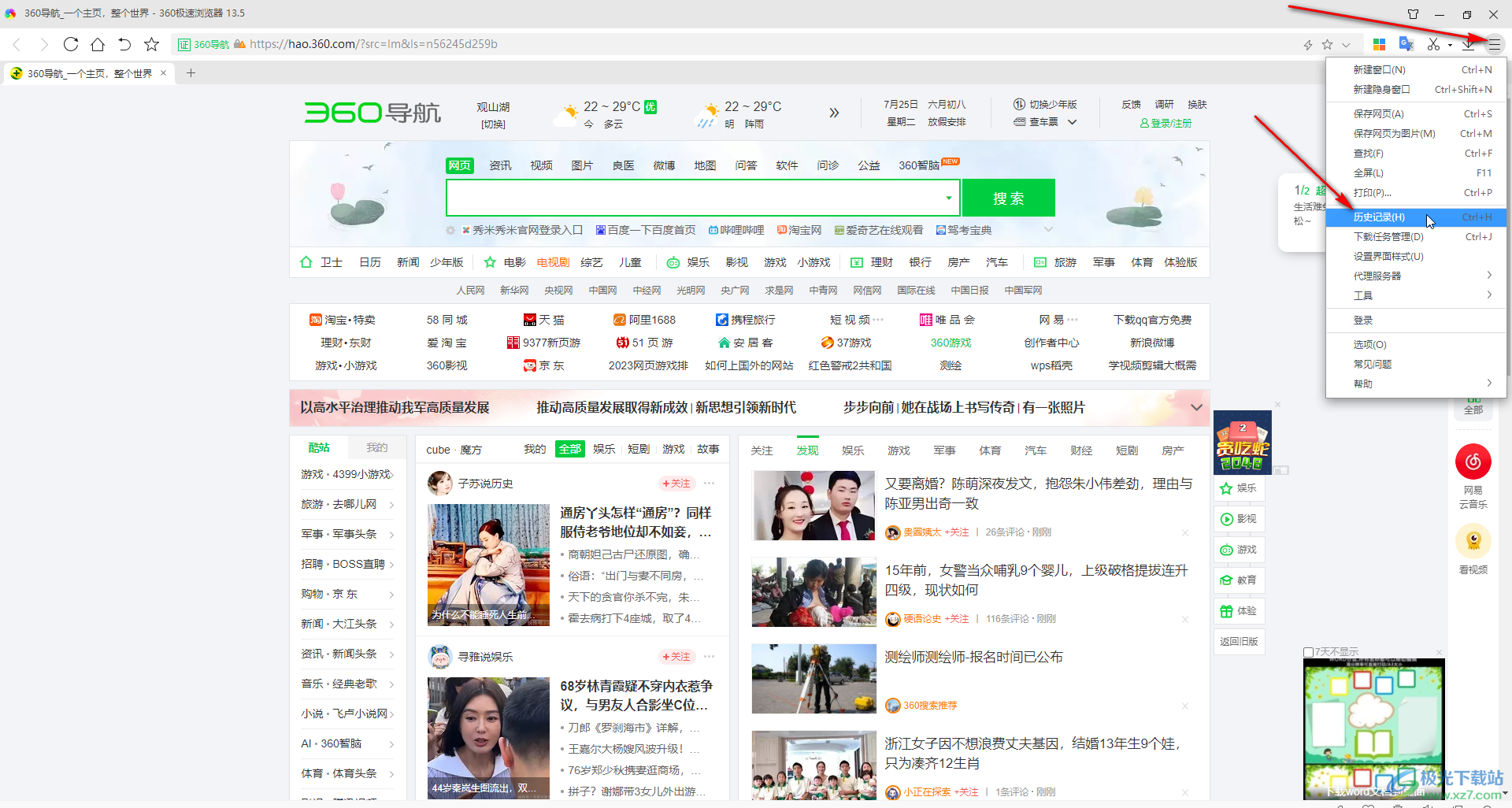Select 新建隐身窗口 menu item
The height and width of the screenshot is (808, 1512).
pyautogui.click(x=1416, y=90)
